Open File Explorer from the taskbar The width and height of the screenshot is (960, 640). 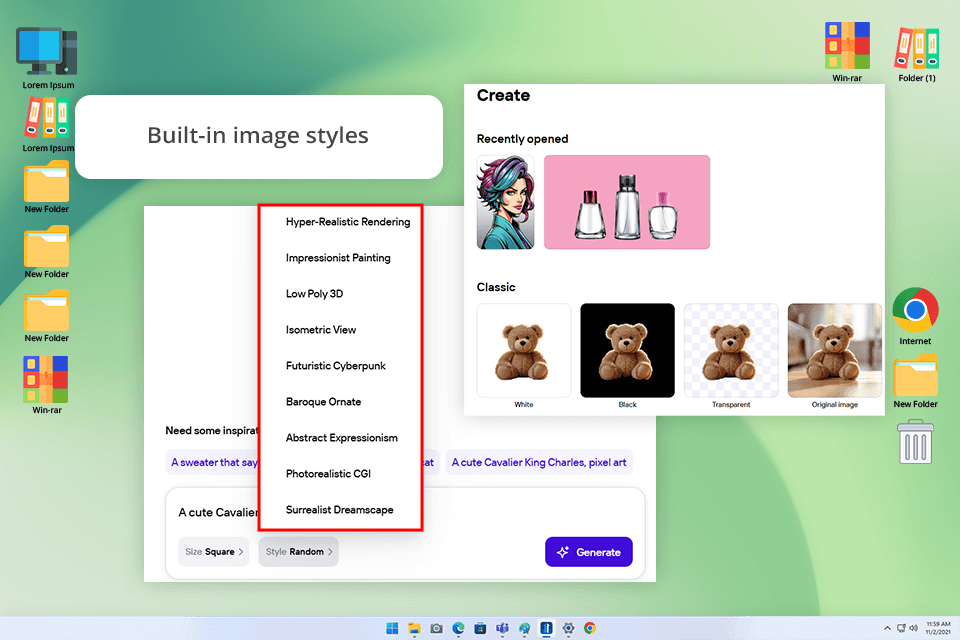point(414,628)
